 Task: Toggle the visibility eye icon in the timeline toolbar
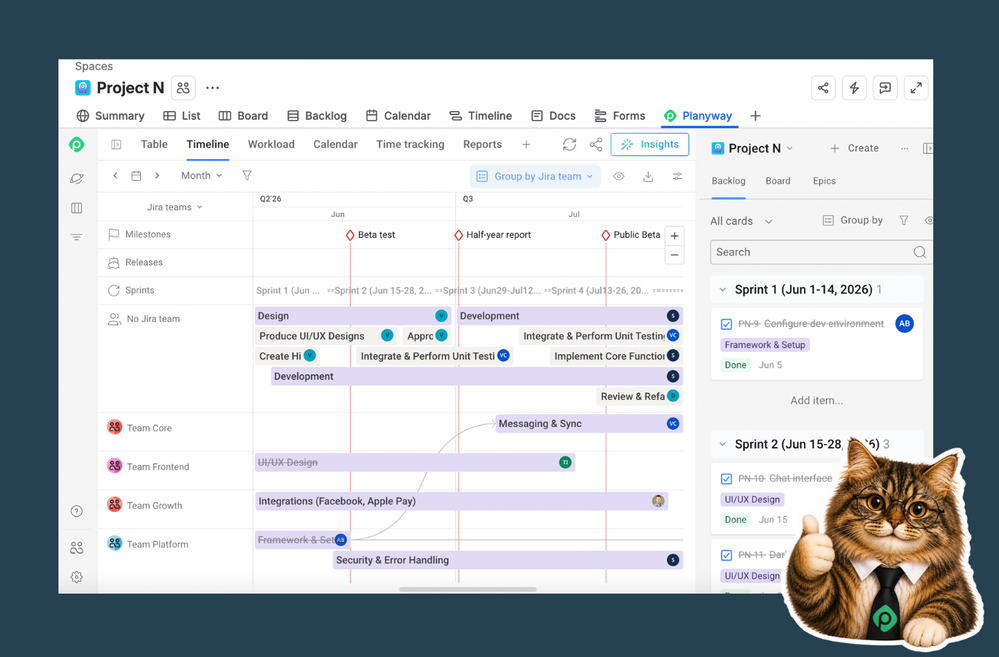point(619,177)
